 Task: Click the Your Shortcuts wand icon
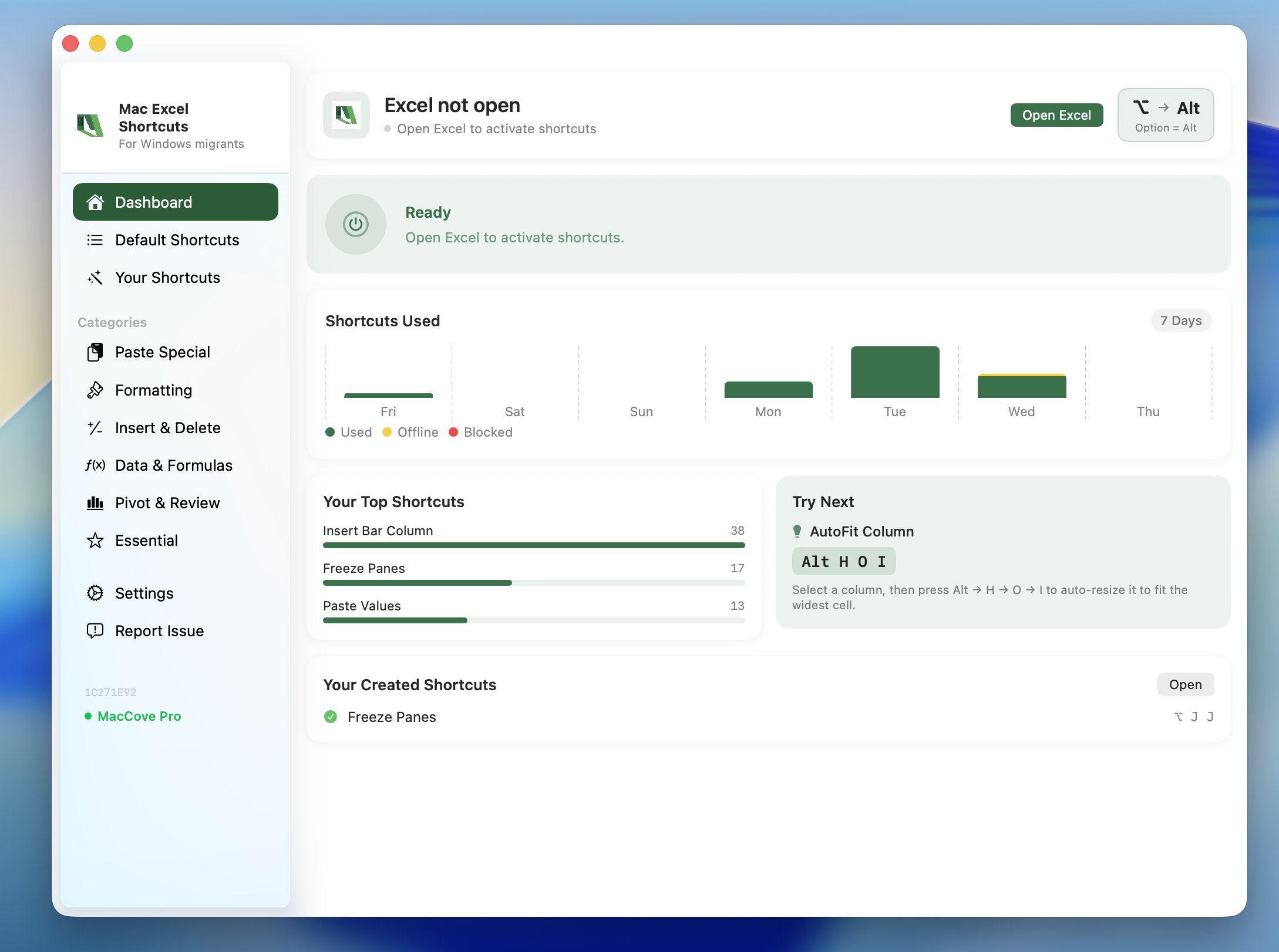tap(95, 278)
